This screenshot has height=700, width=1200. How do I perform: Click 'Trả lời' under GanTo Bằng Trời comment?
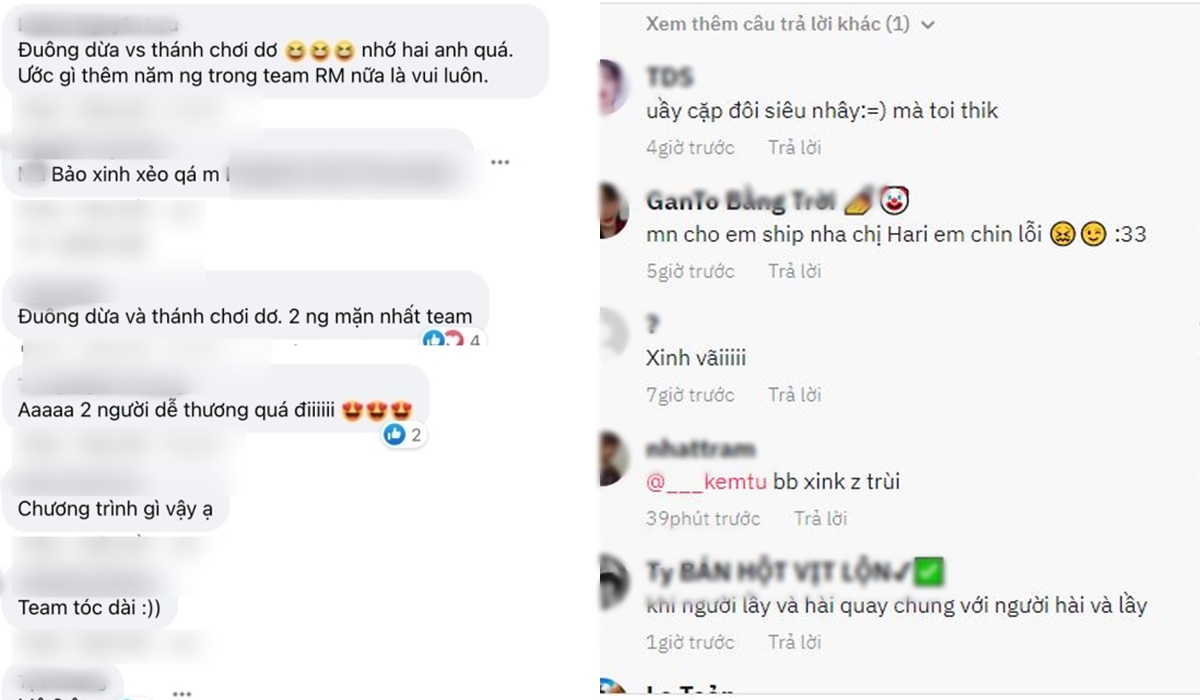tap(795, 271)
